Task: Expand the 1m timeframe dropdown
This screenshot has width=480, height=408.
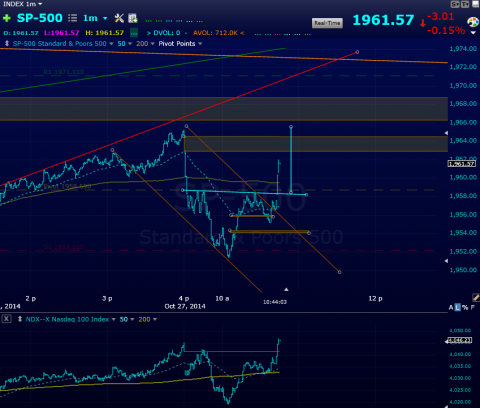Action: pyautogui.click(x=105, y=18)
